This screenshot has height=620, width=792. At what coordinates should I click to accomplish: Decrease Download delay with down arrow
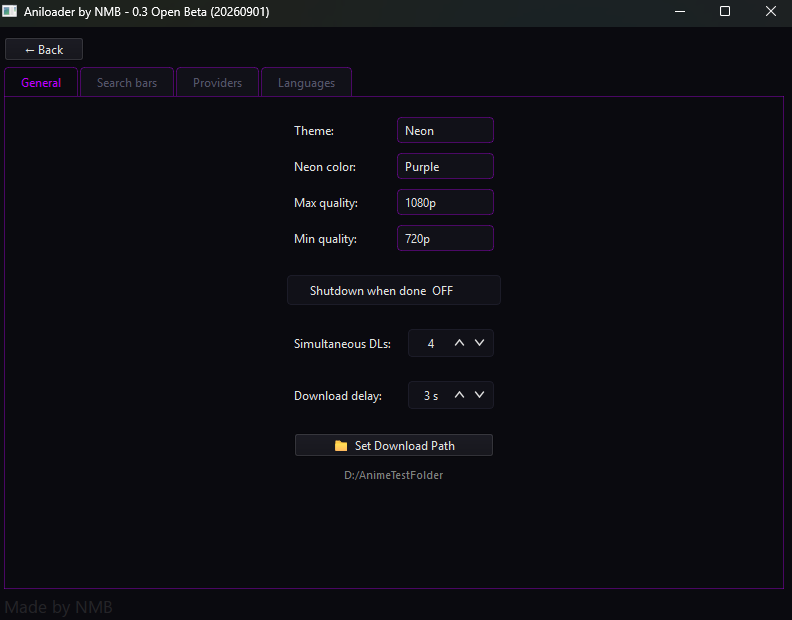click(479, 395)
